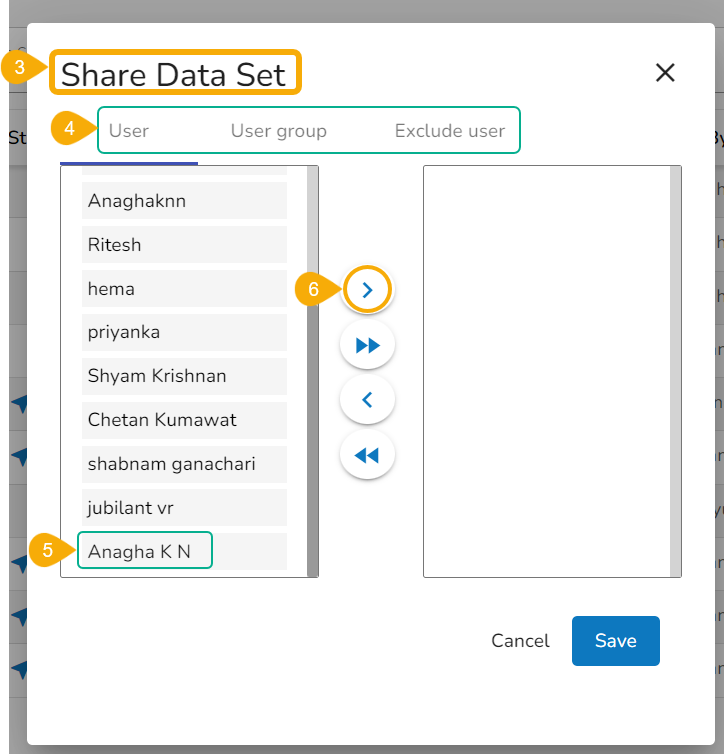
Task: Pick priyanka from the user list
Action: (x=184, y=332)
